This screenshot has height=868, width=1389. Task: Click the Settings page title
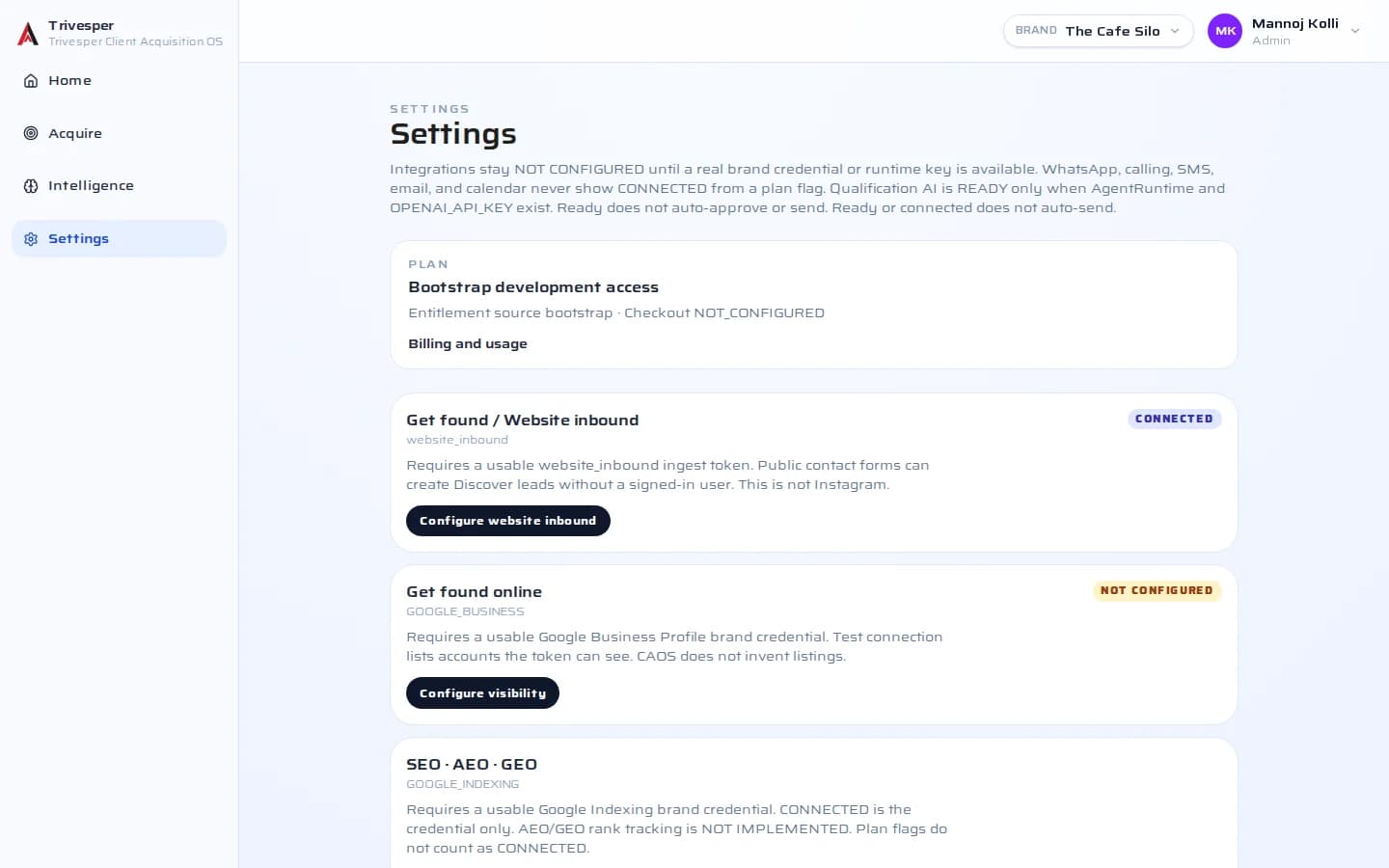tap(453, 134)
